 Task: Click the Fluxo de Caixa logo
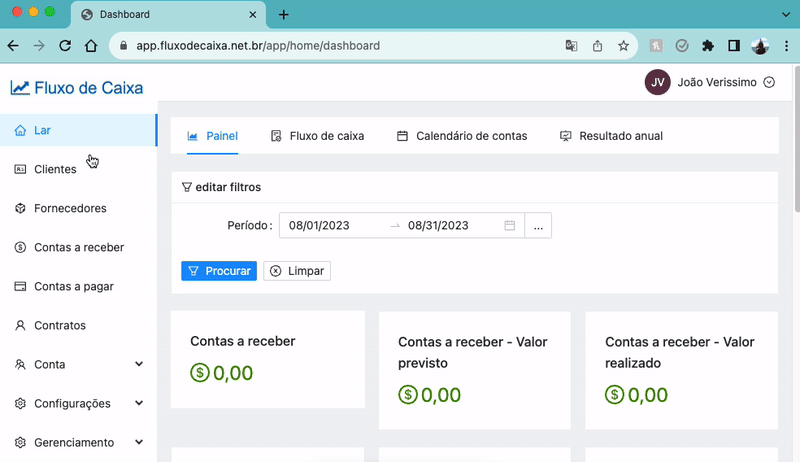[x=77, y=88]
